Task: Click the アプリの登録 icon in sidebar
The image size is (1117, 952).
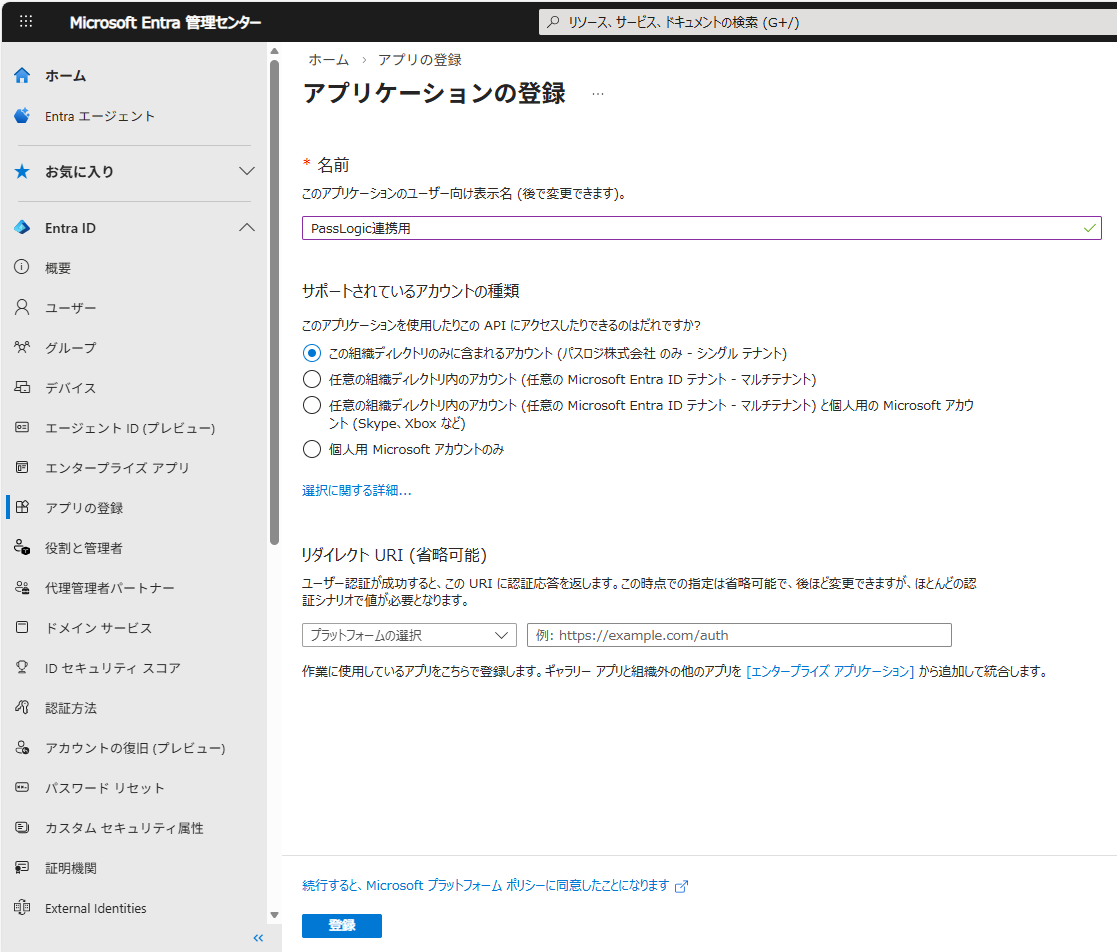Action: point(22,507)
